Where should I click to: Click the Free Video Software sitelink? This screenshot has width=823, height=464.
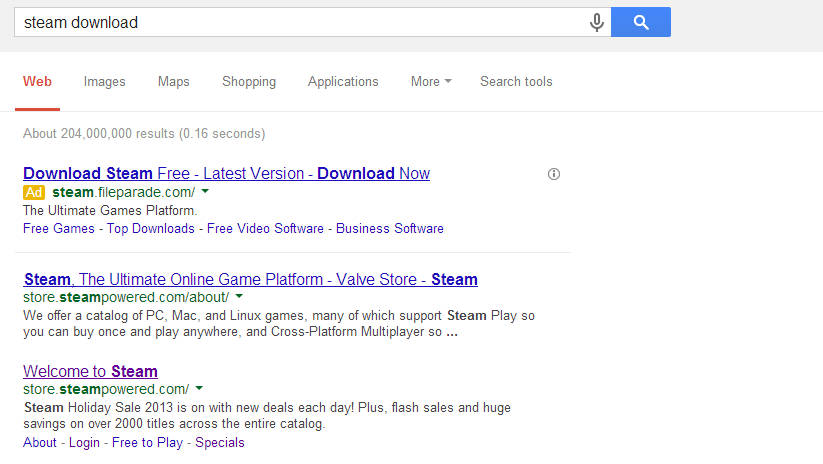click(265, 229)
